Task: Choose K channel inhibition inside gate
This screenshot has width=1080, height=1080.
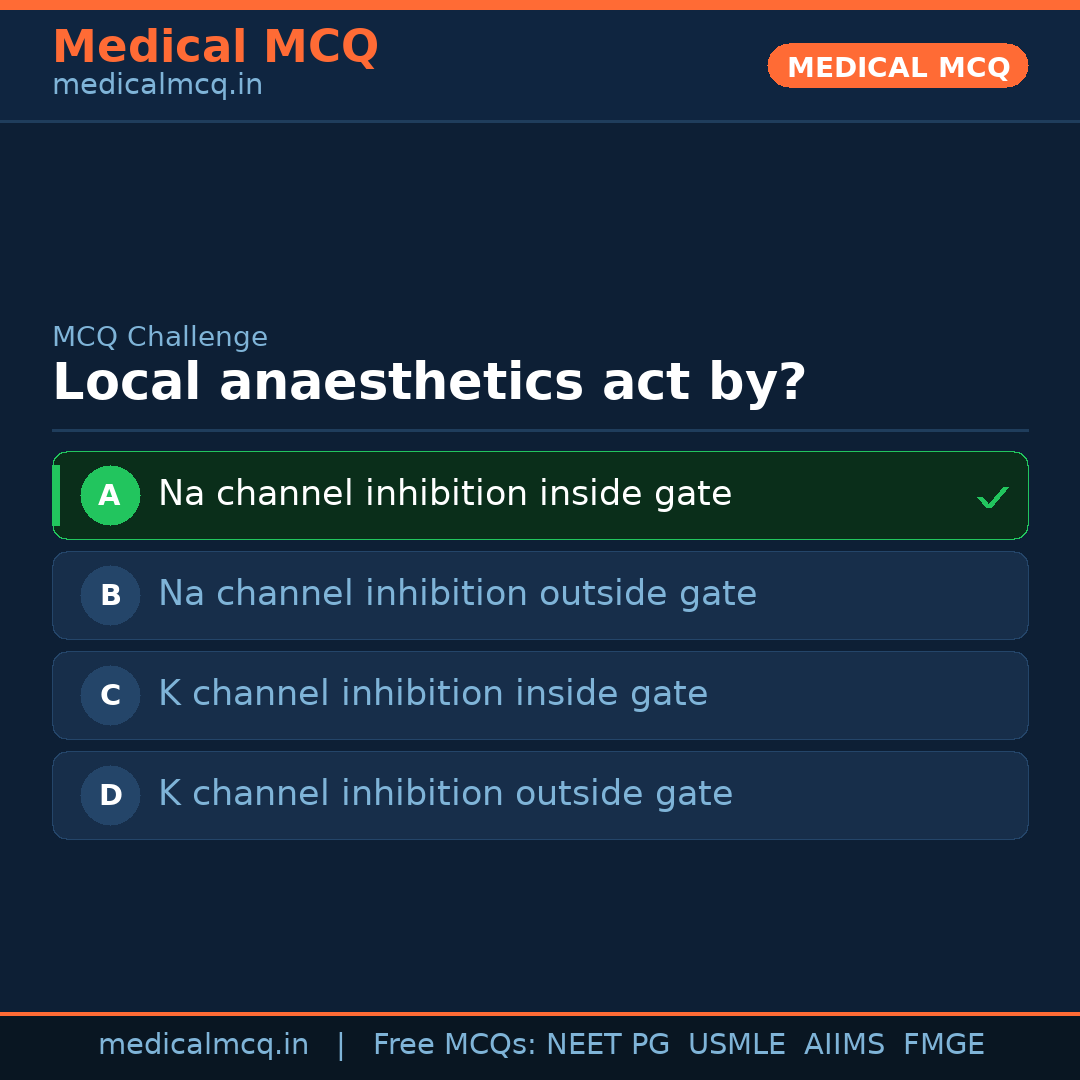Action: click(433, 694)
